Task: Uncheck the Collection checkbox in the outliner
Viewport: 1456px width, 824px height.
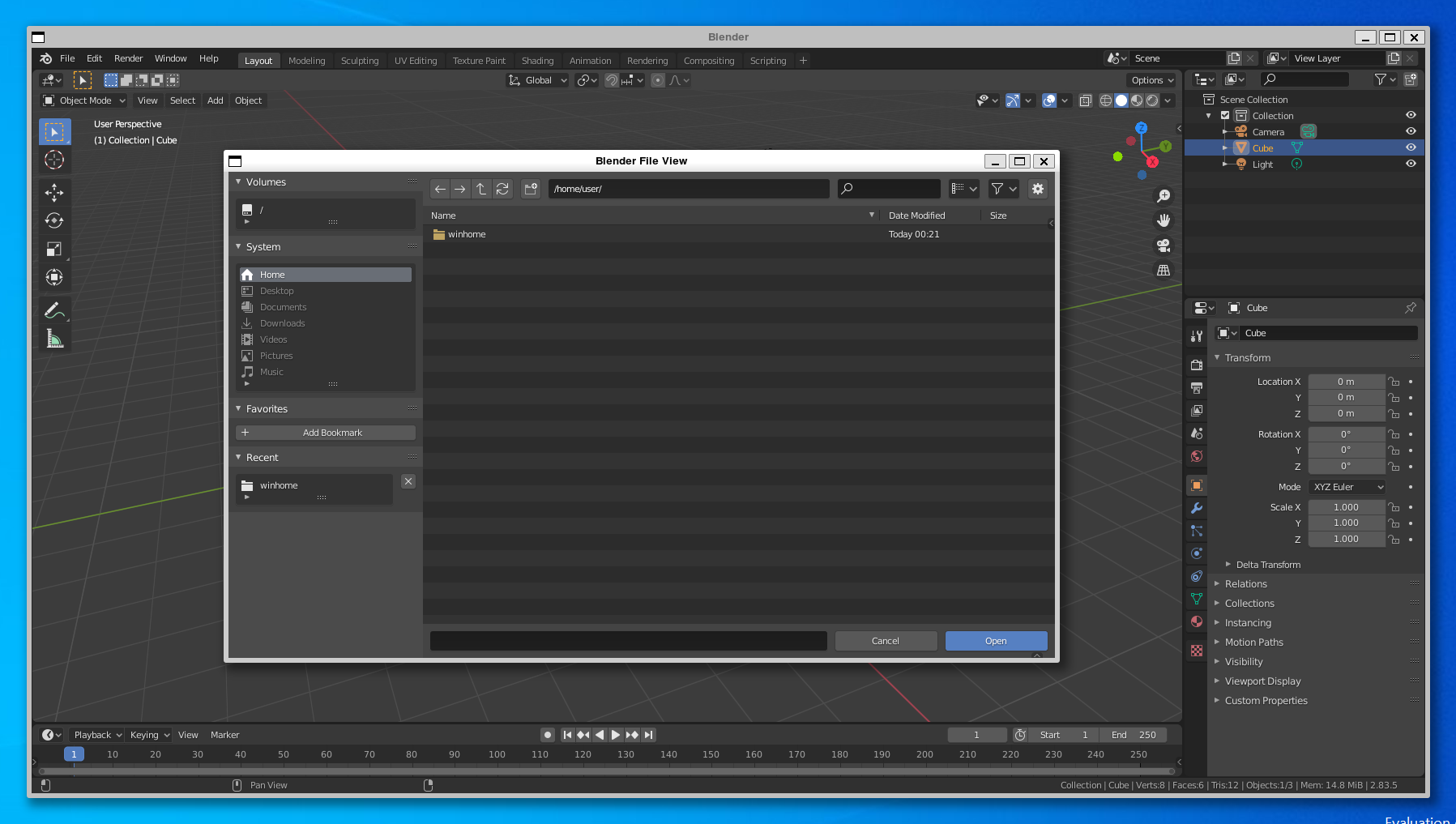Action: point(1225,115)
